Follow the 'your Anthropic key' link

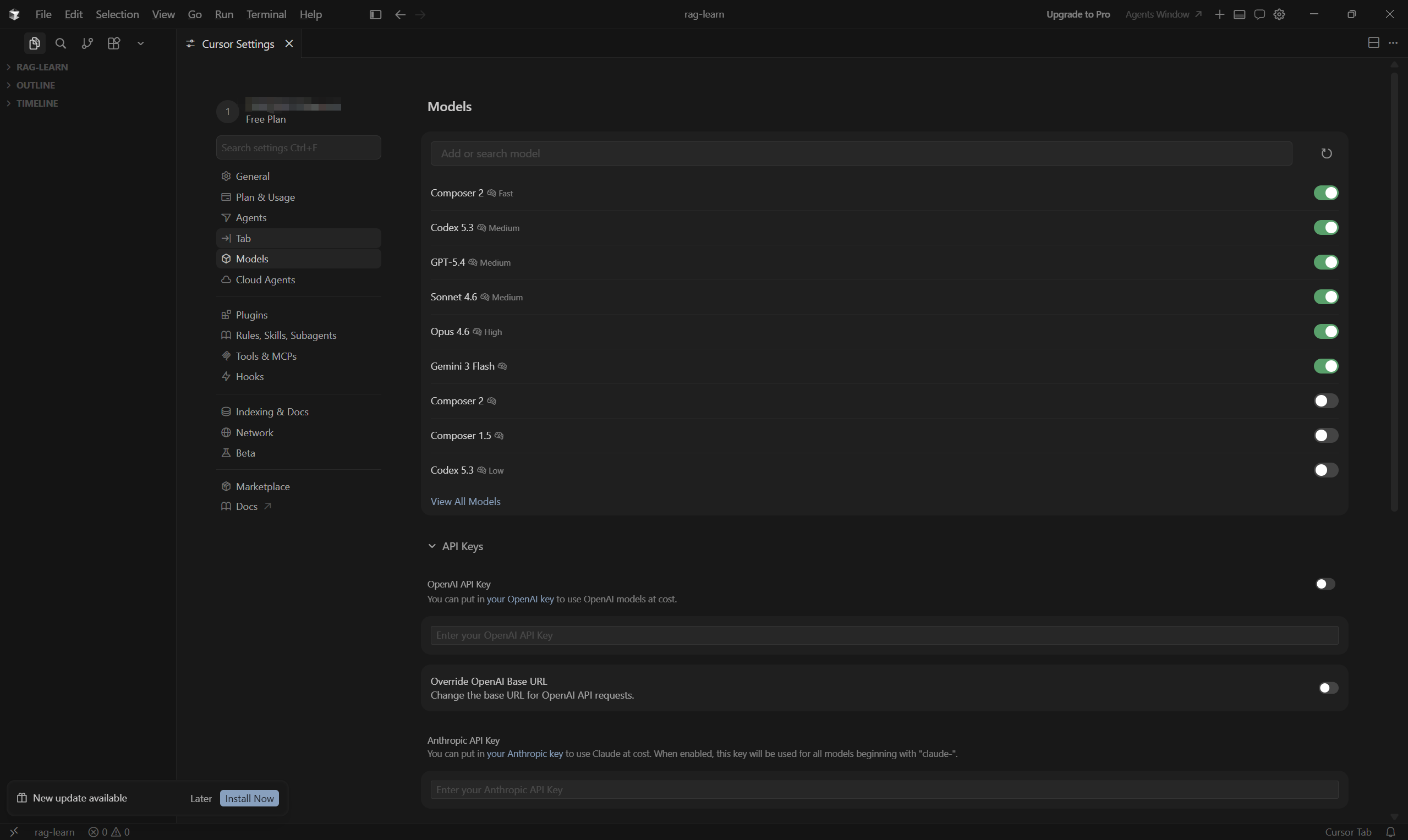click(525, 754)
